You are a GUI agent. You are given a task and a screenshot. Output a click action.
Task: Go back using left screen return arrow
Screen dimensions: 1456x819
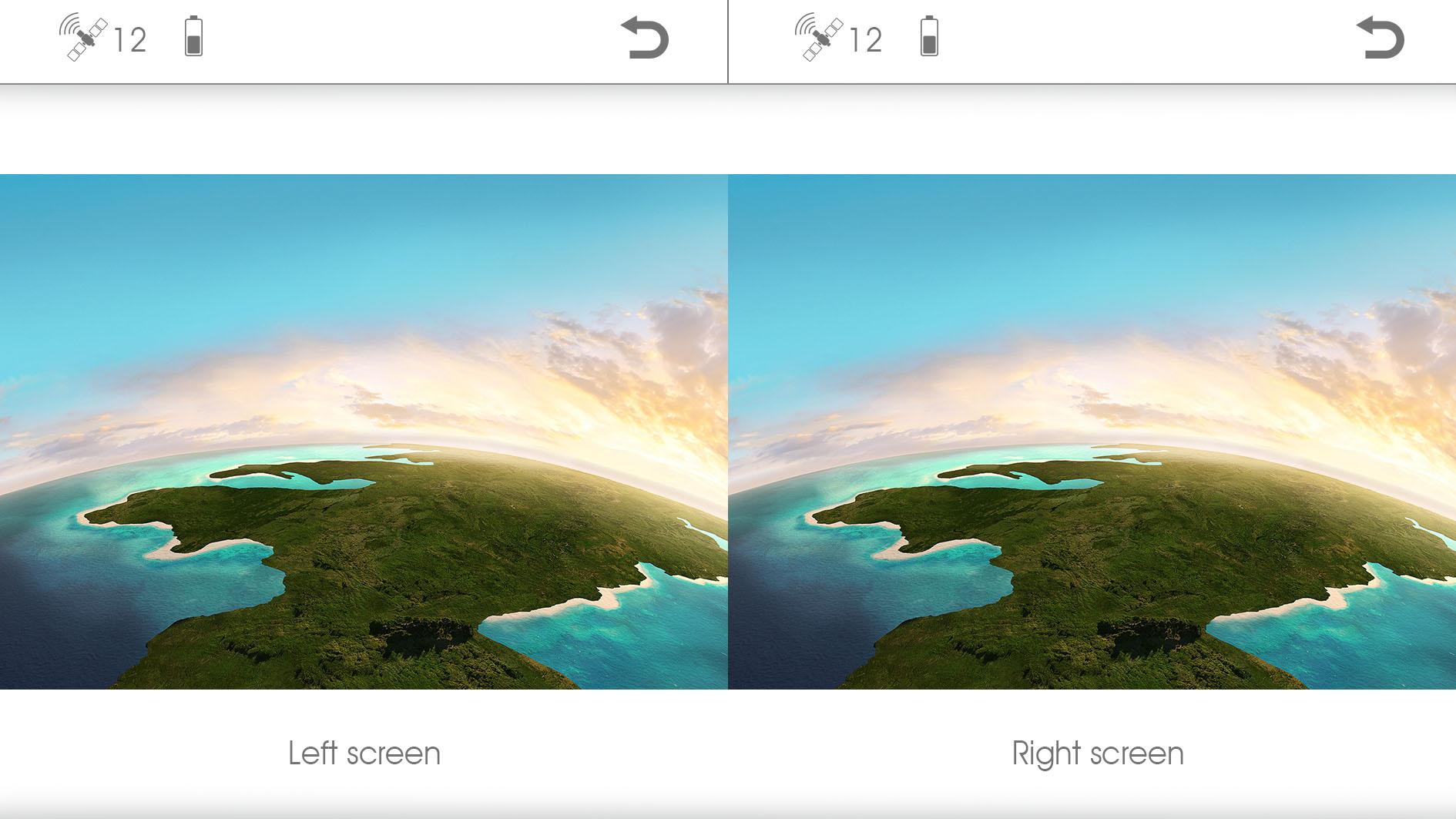pyautogui.click(x=645, y=38)
